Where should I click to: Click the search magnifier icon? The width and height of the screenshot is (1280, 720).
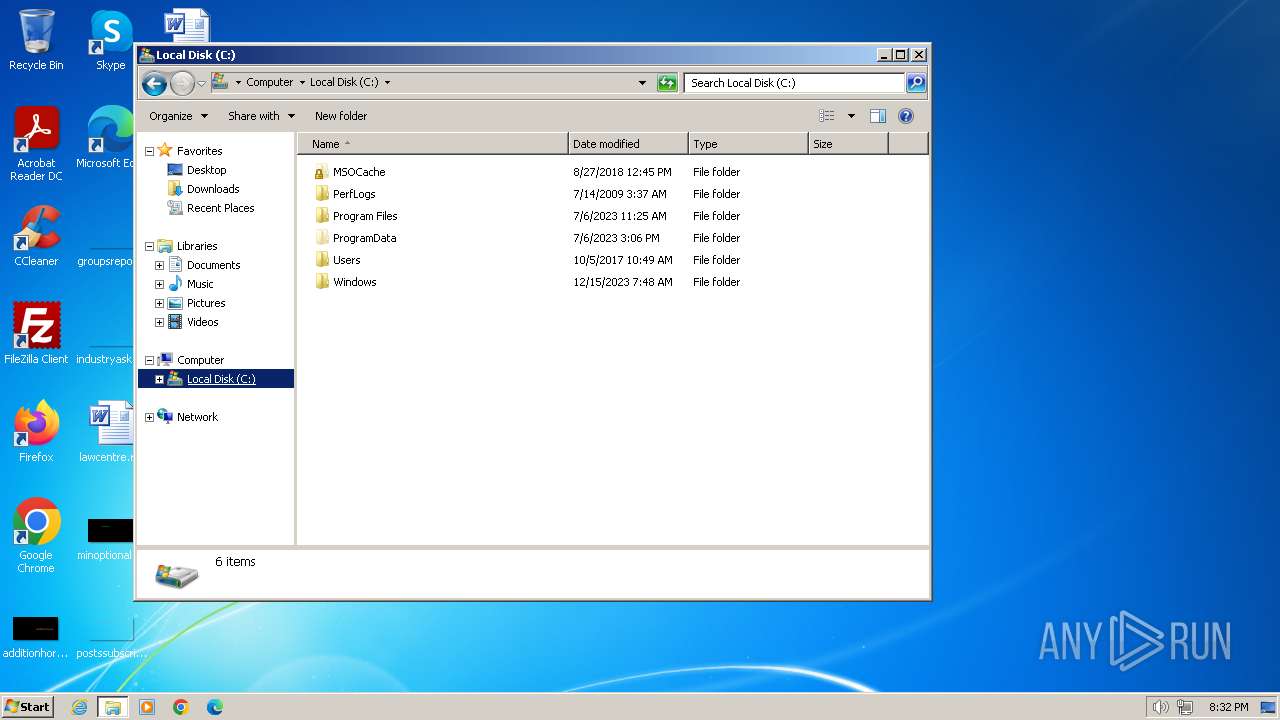916,83
